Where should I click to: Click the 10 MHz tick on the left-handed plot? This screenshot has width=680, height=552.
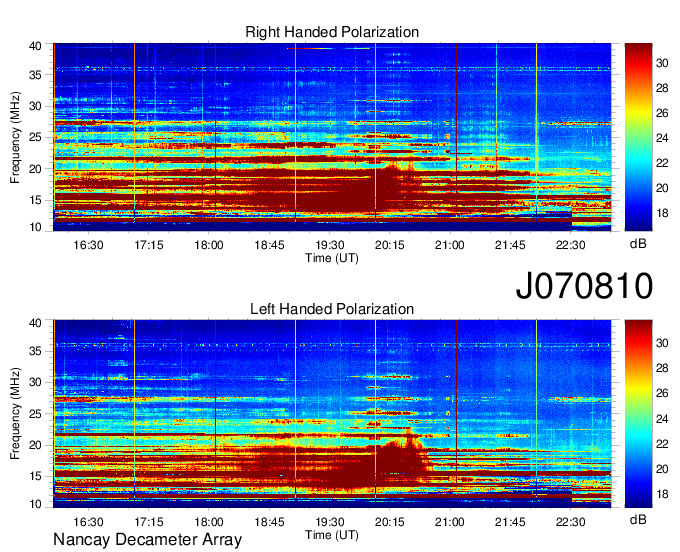pyautogui.click(x=35, y=504)
